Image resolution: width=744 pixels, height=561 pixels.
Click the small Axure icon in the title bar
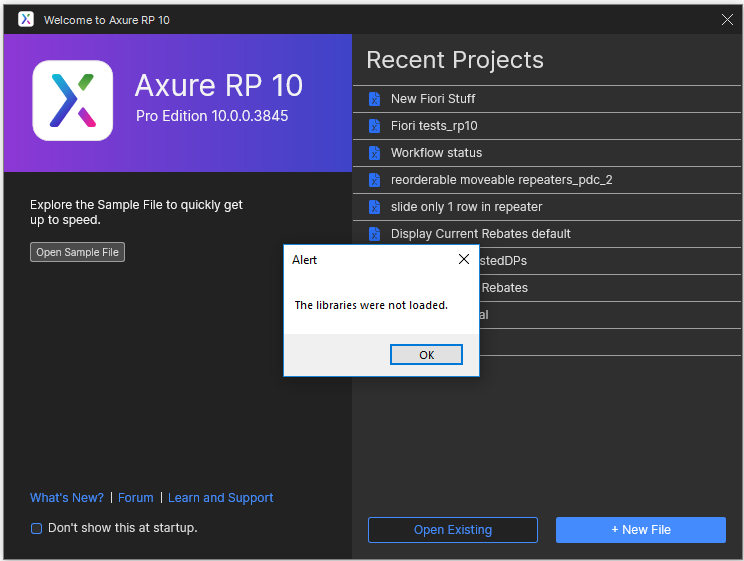point(26,19)
